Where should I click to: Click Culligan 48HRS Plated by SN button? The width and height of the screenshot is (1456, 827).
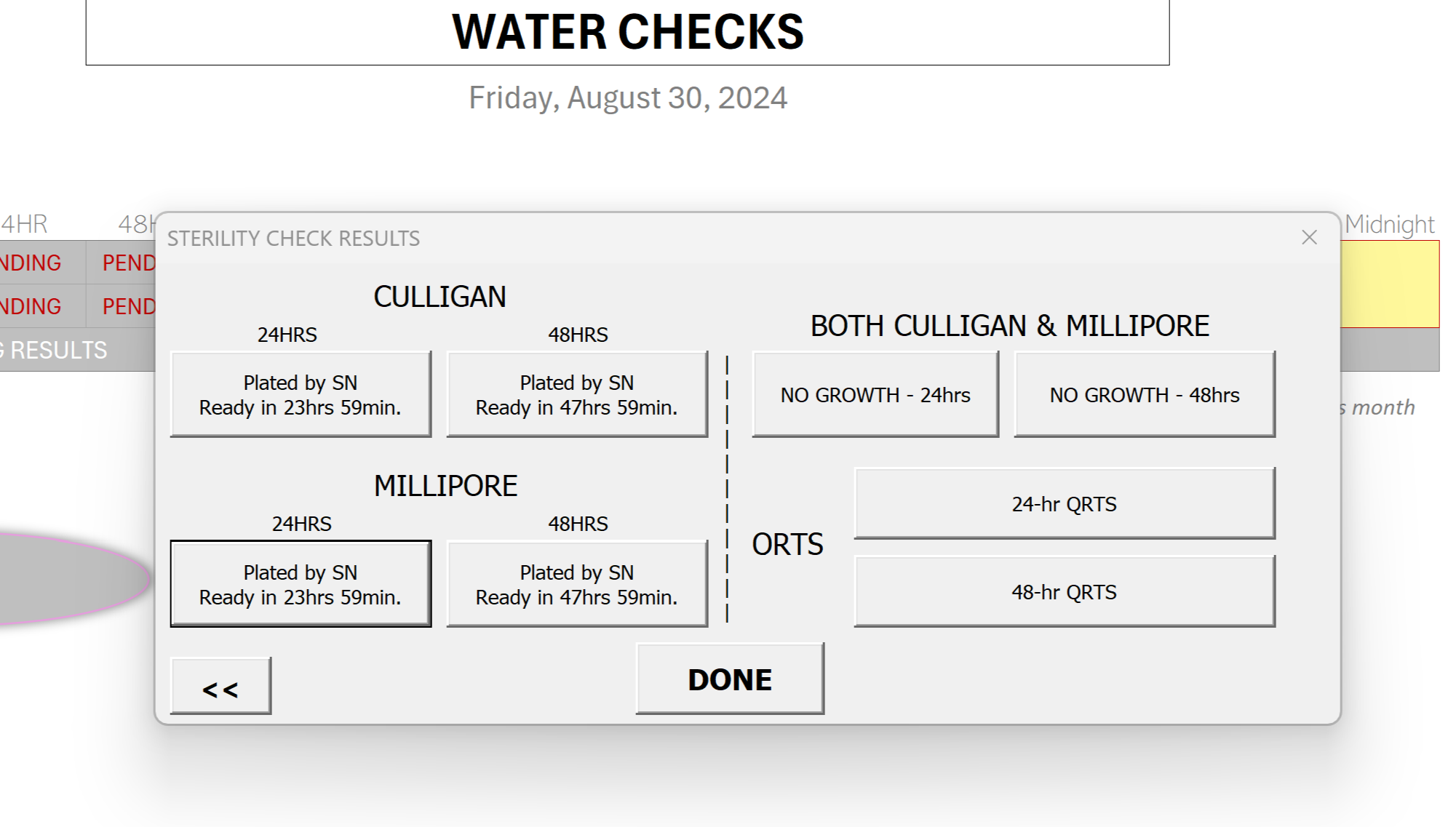coord(577,394)
